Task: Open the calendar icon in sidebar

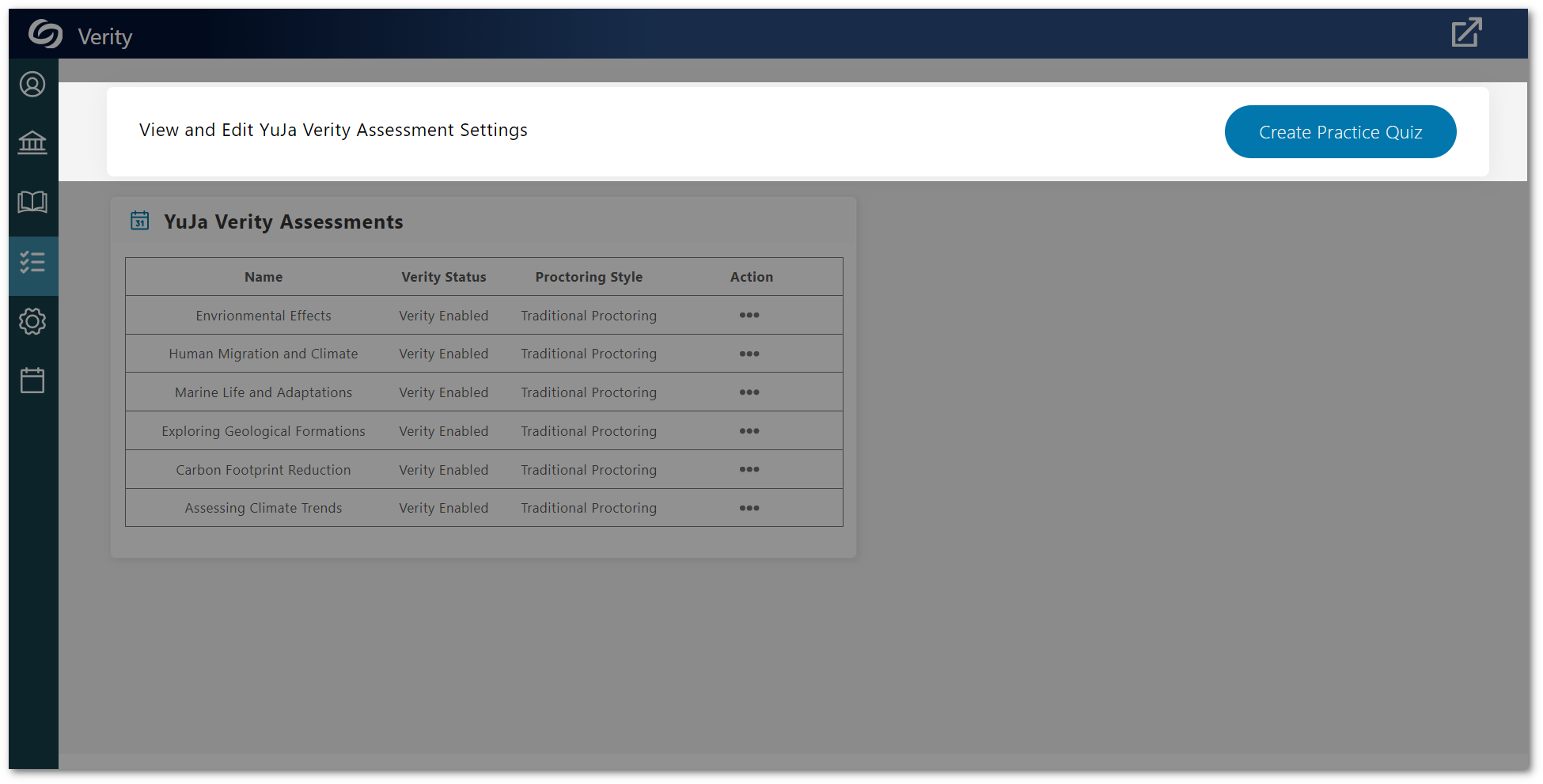Action: click(x=32, y=381)
